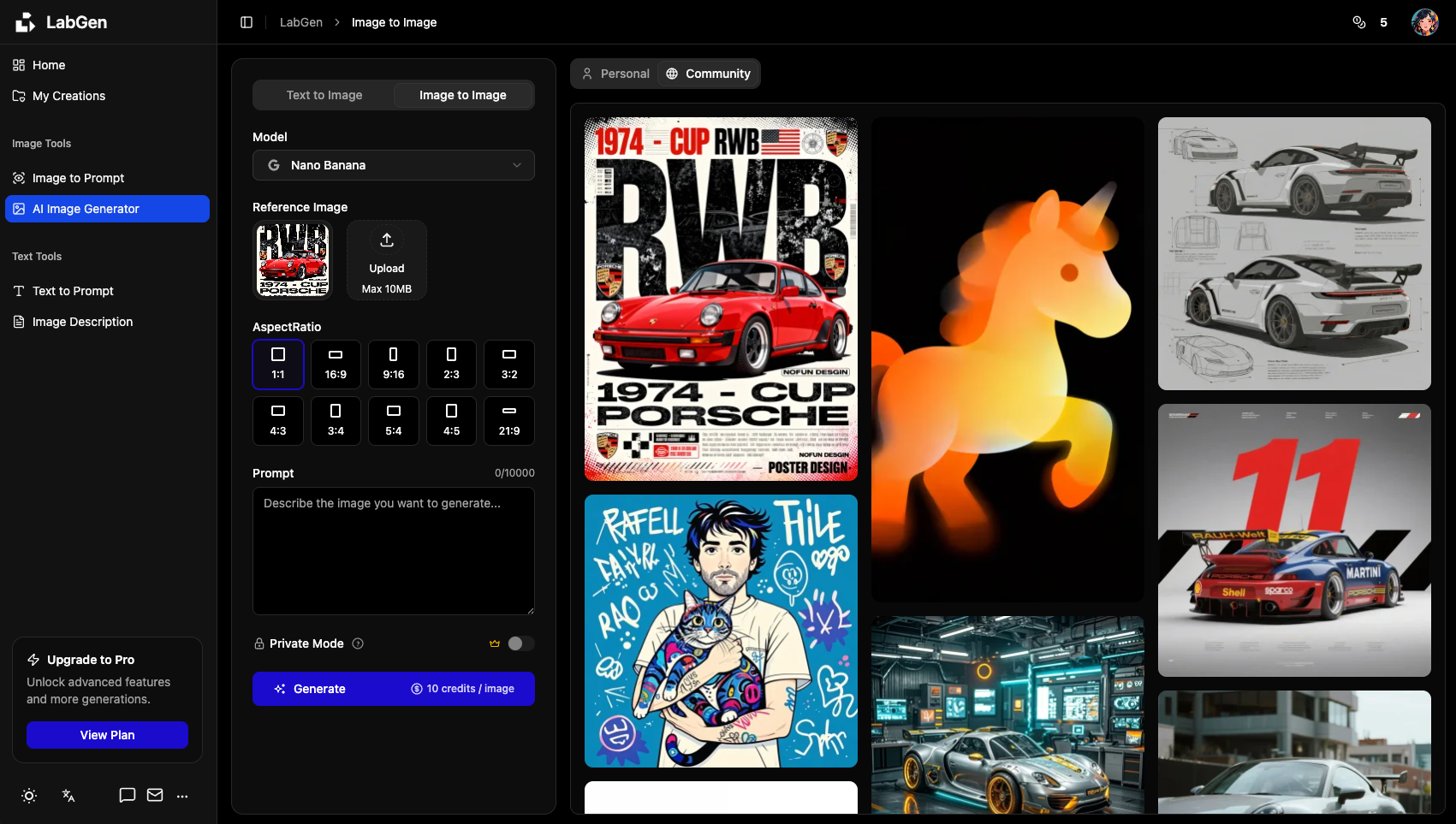This screenshot has height=824, width=1456.
Task: Open the language translate icon
Action: [x=68, y=796]
